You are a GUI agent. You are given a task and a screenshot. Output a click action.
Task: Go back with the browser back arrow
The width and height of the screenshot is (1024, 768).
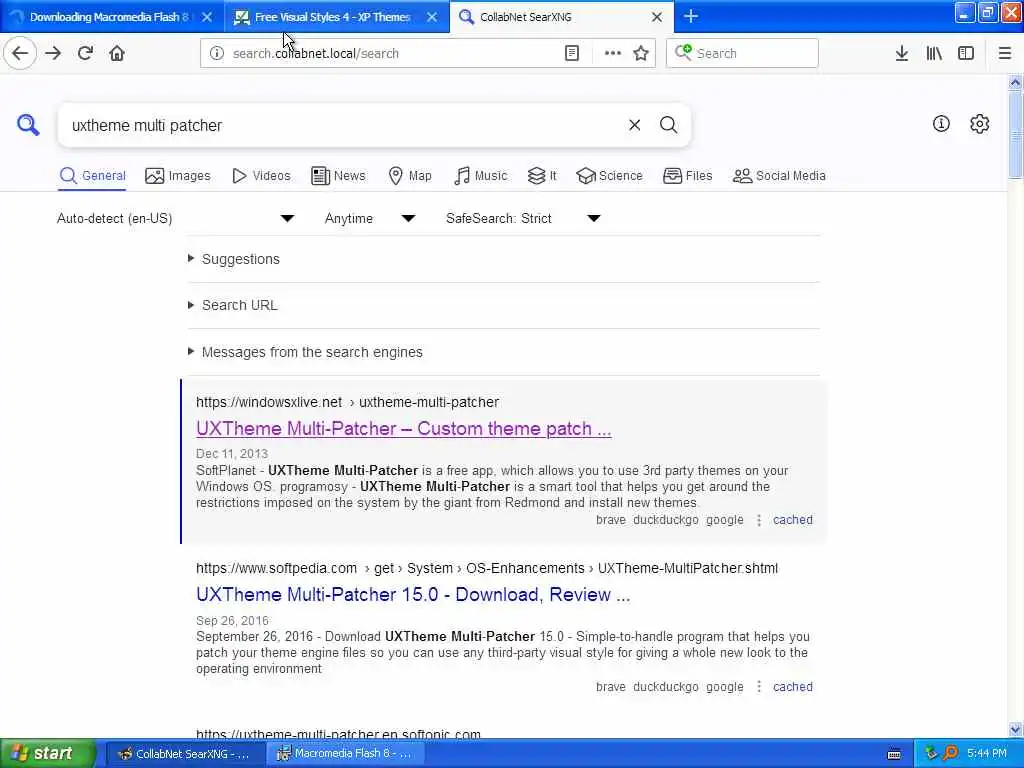pyautogui.click(x=20, y=53)
